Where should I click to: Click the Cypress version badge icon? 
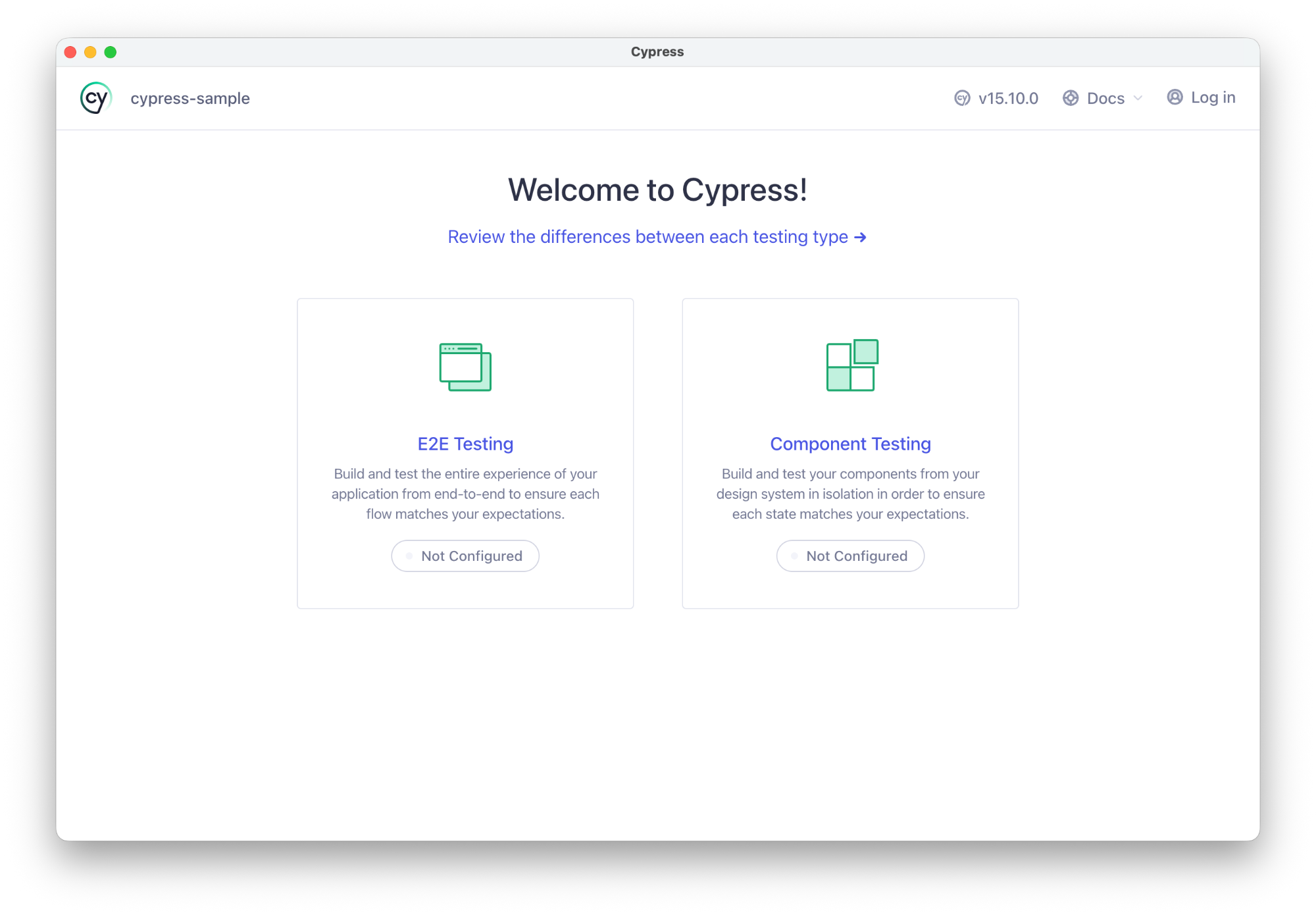click(x=962, y=98)
